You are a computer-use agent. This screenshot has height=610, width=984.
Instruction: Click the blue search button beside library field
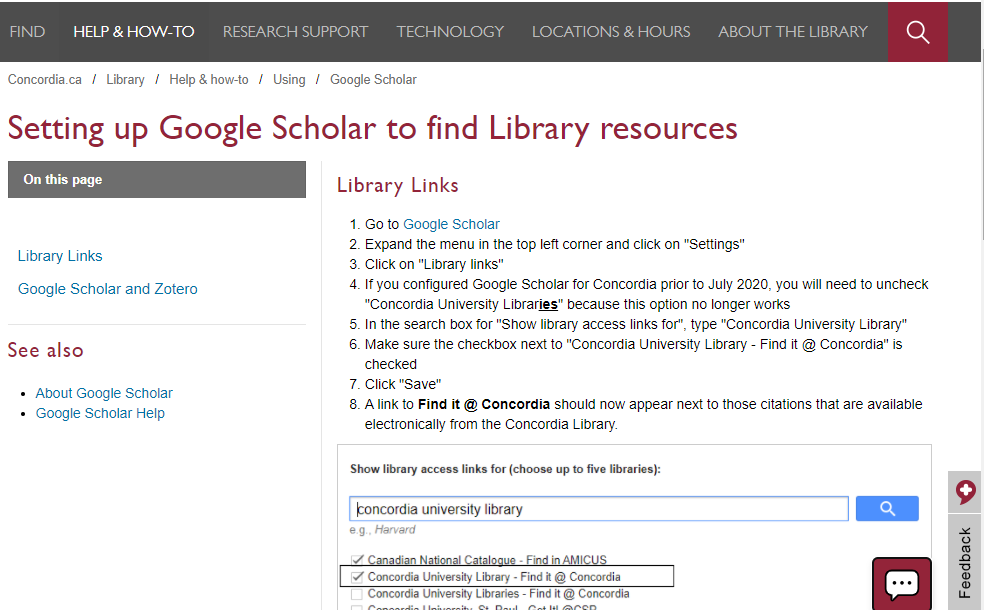tap(887, 508)
